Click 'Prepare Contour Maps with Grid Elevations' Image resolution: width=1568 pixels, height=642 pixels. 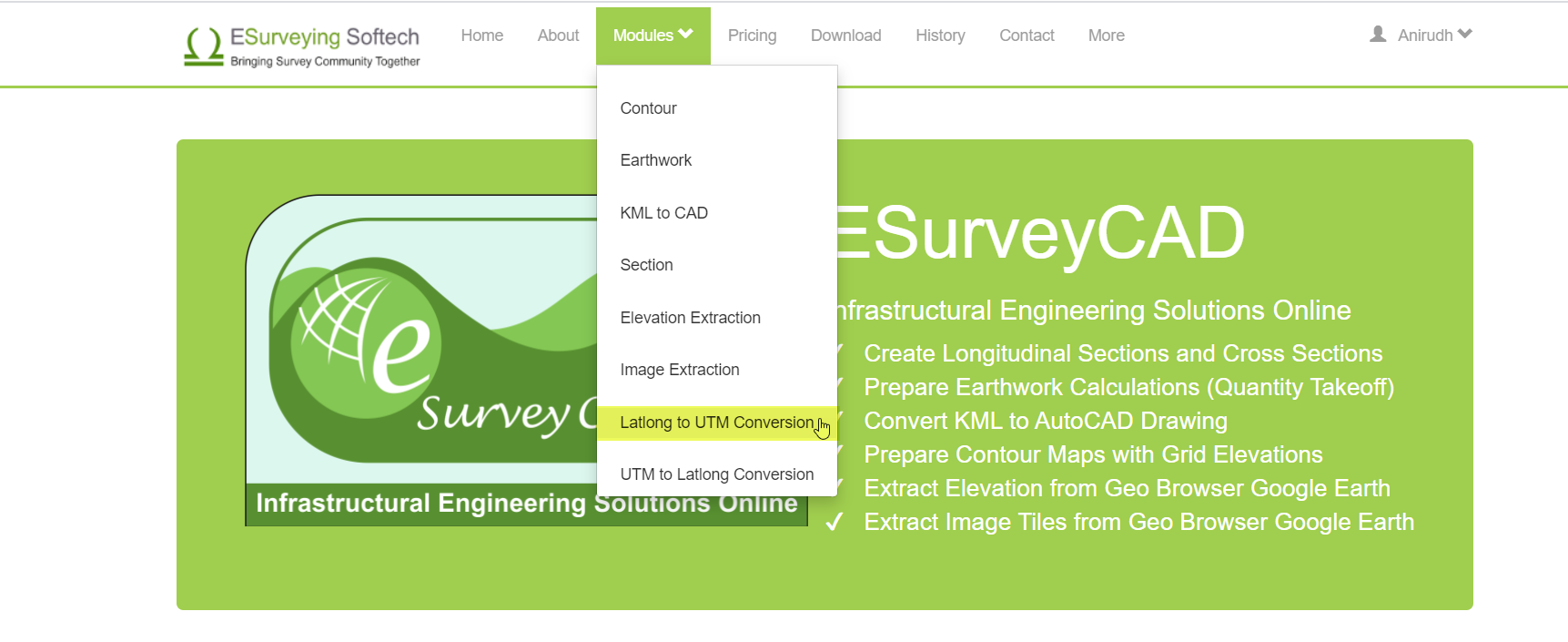1093,454
